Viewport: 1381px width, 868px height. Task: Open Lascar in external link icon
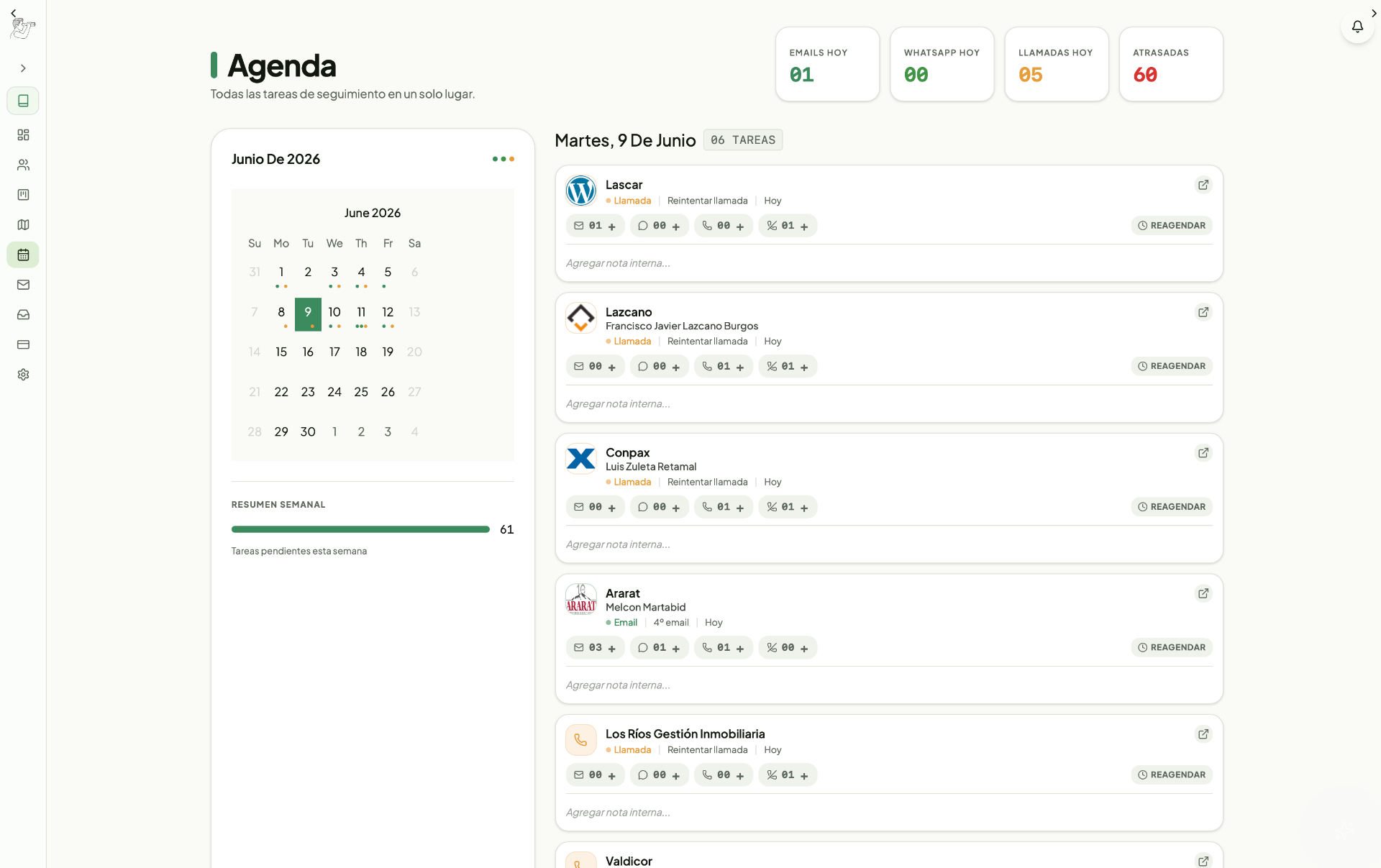point(1203,185)
